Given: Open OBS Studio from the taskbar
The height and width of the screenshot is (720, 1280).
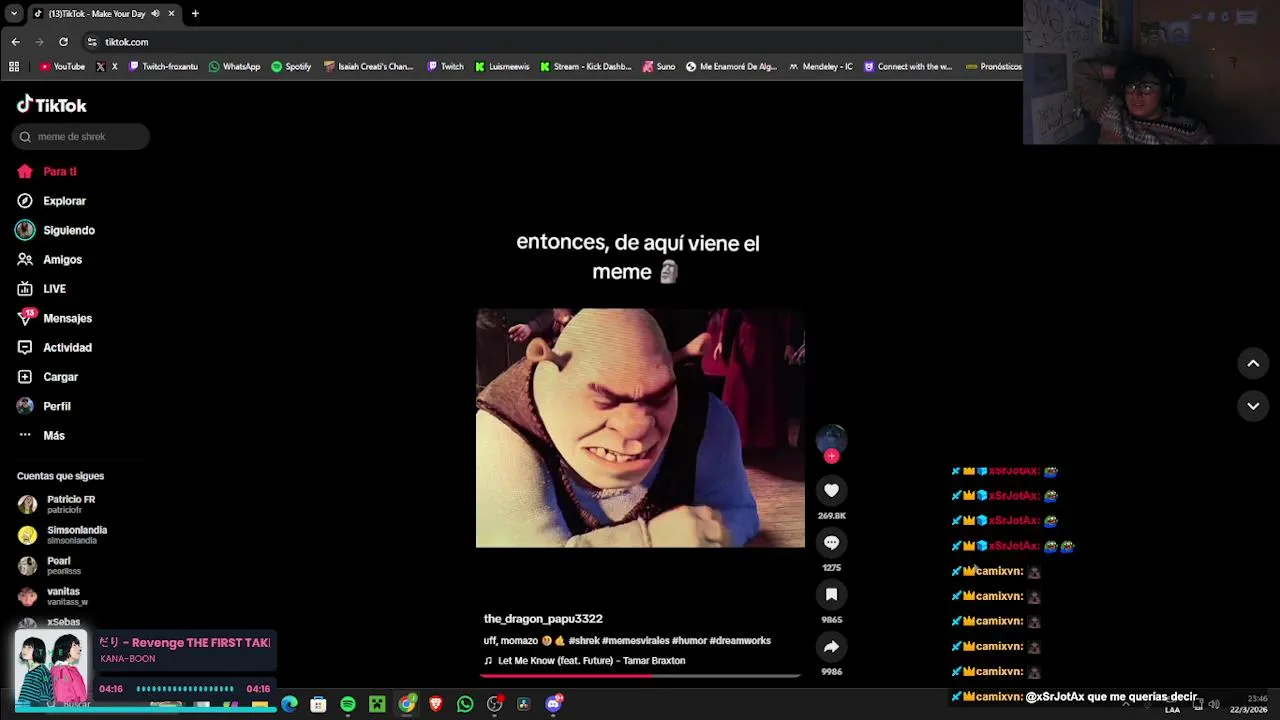Looking at the screenshot, I should tap(494, 704).
